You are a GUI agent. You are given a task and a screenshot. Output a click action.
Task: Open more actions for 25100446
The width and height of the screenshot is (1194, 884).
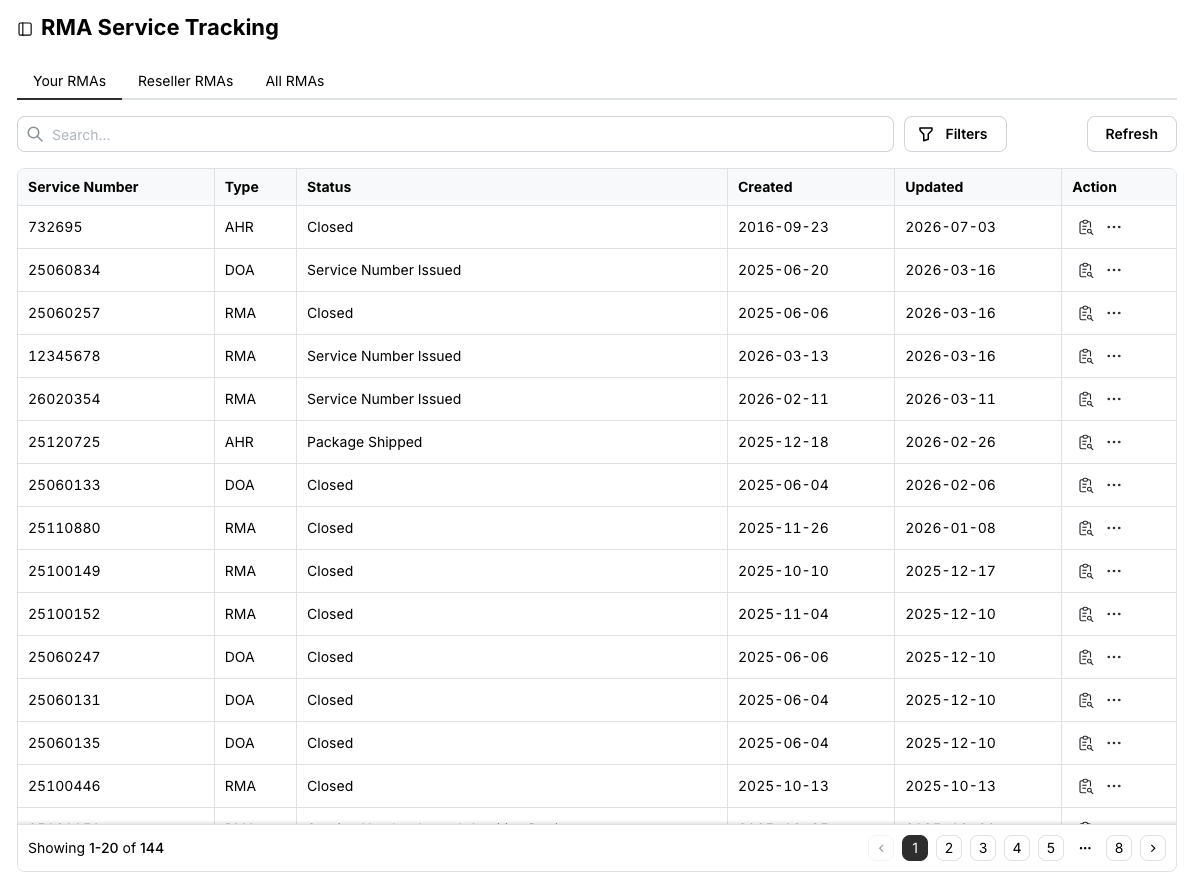[x=1114, y=787]
